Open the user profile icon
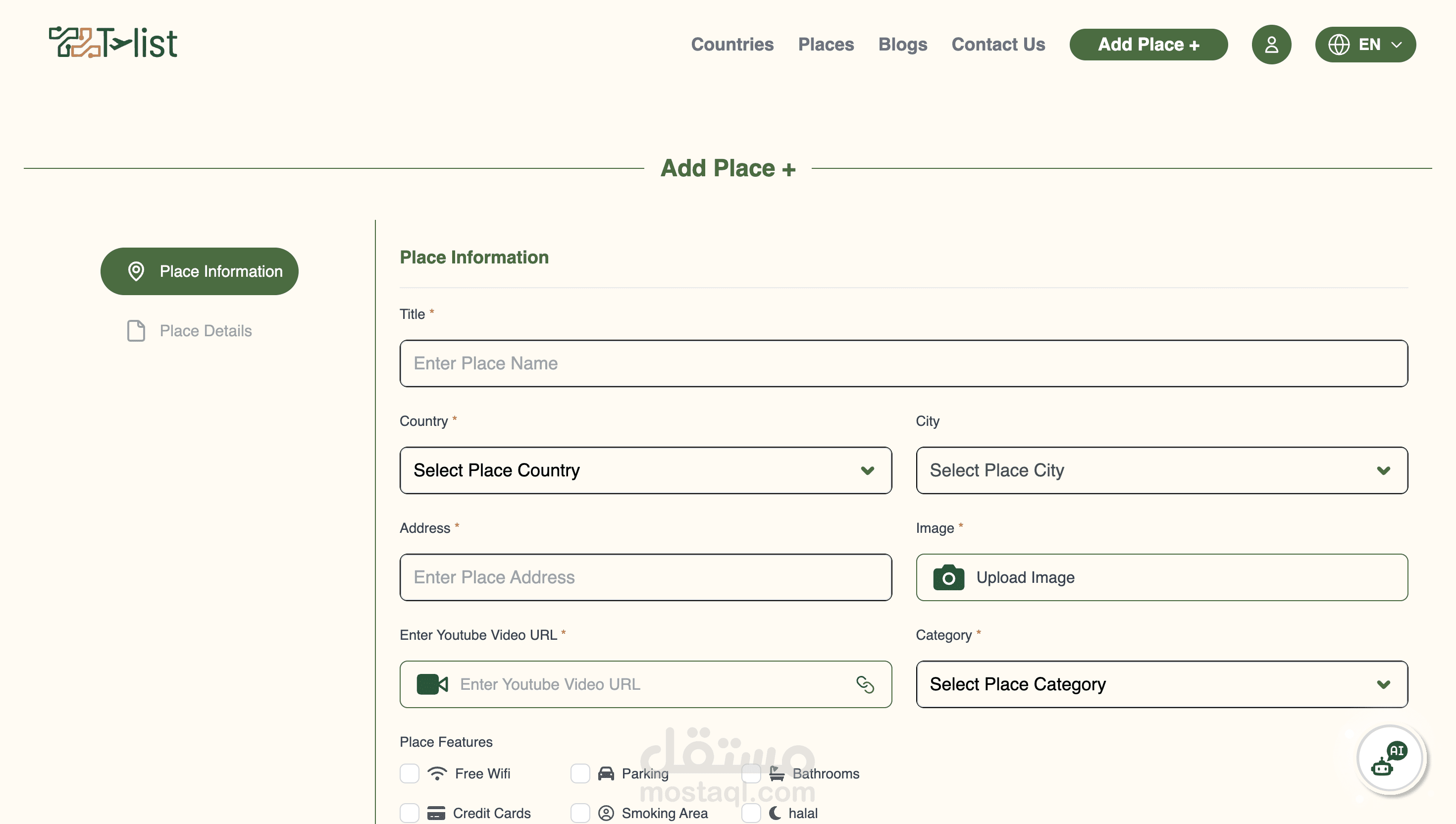 pyautogui.click(x=1271, y=44)
